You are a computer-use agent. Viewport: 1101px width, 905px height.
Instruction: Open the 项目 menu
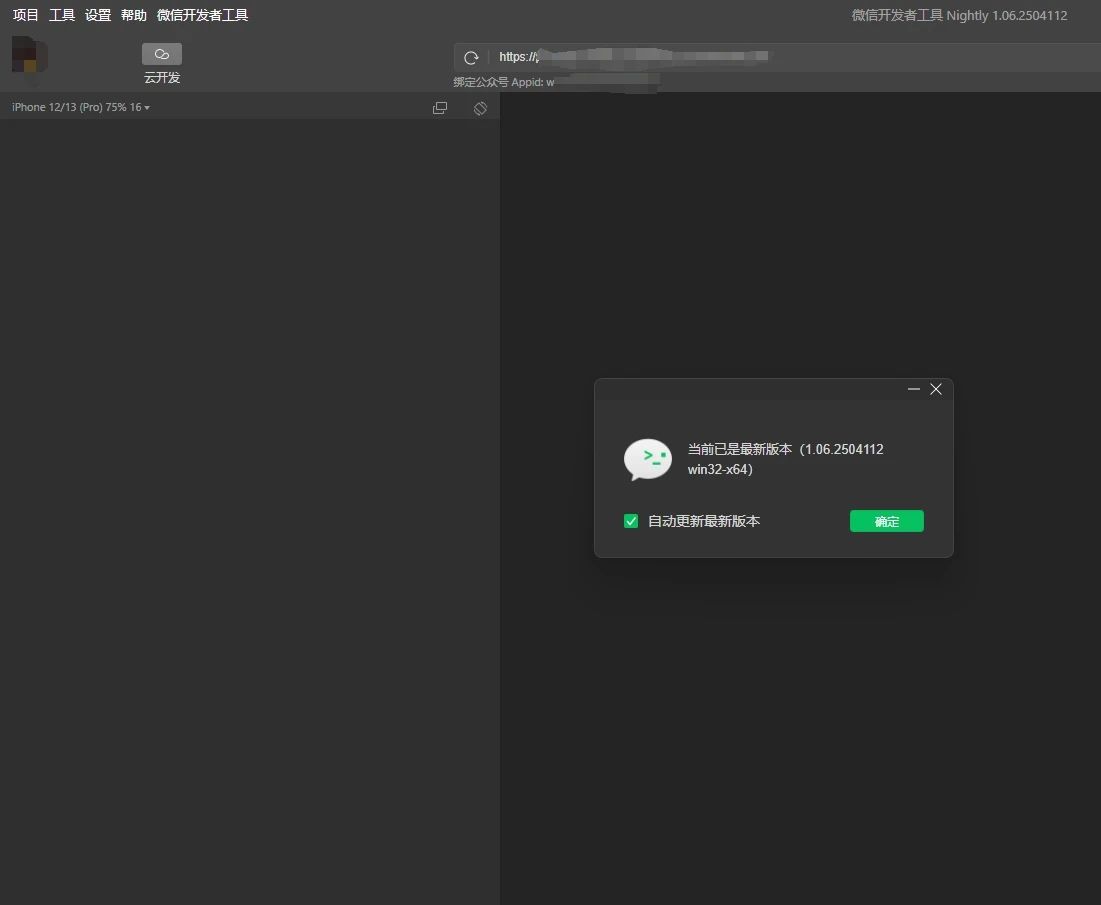coord(25,15)
